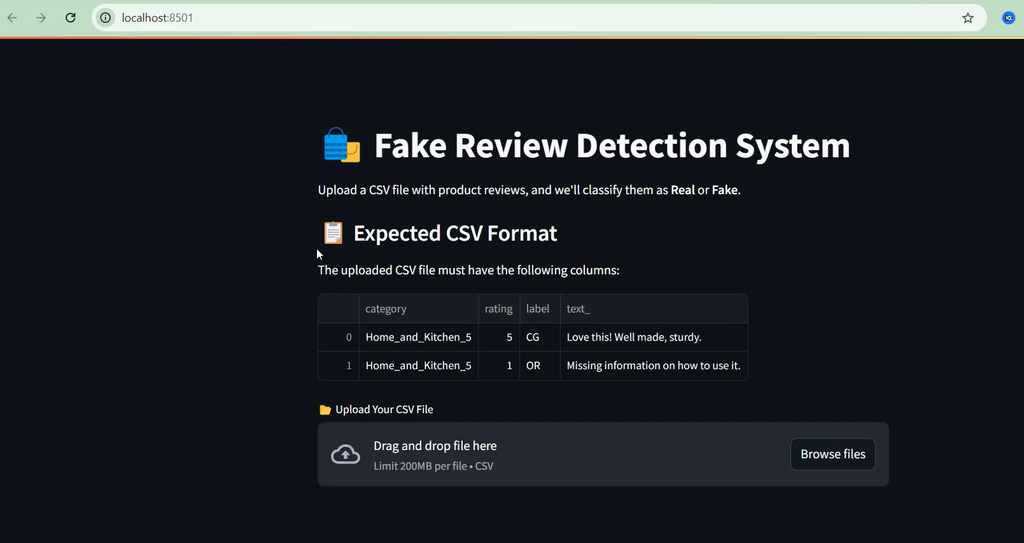This screenshot has width=1024, height=543.
Task: Select the text_ column header
Action: pos(654,308)
